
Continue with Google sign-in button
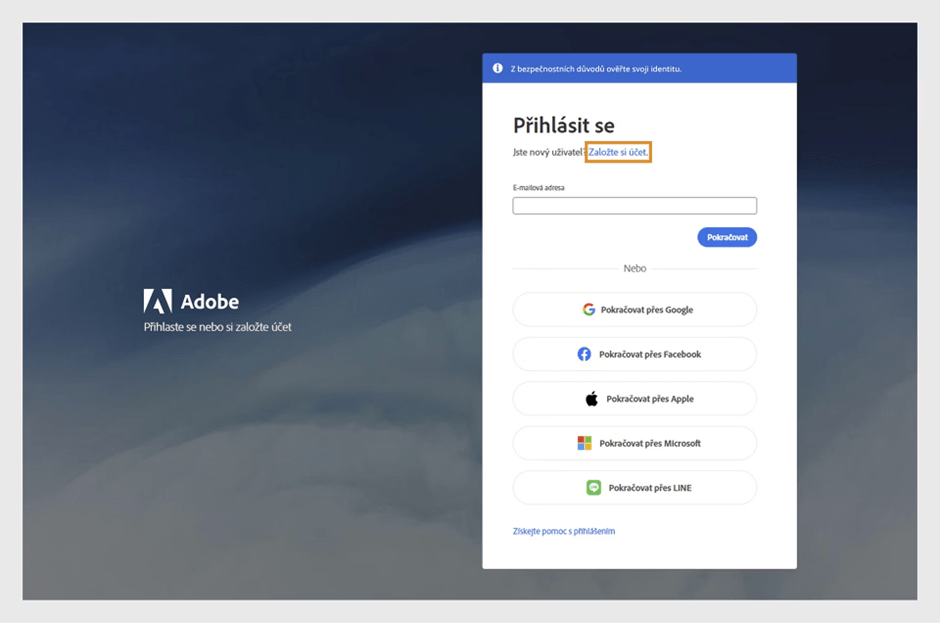click(634, 309)
